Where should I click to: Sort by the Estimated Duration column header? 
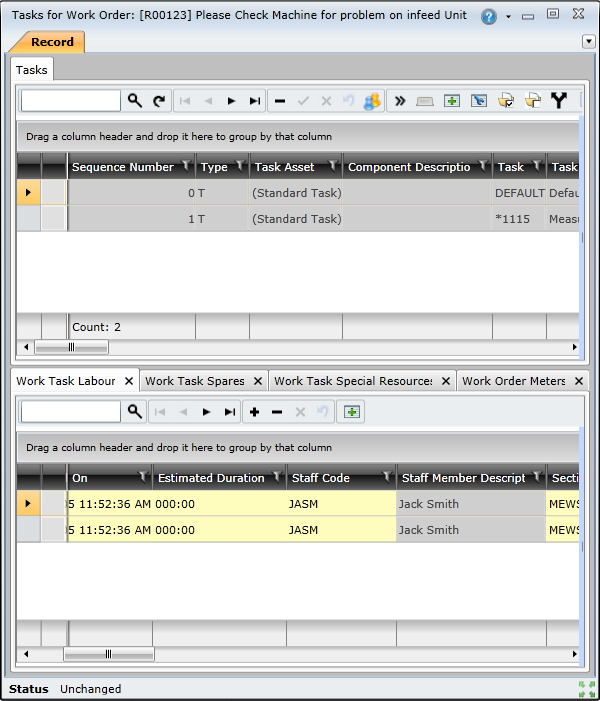point(211,478)
